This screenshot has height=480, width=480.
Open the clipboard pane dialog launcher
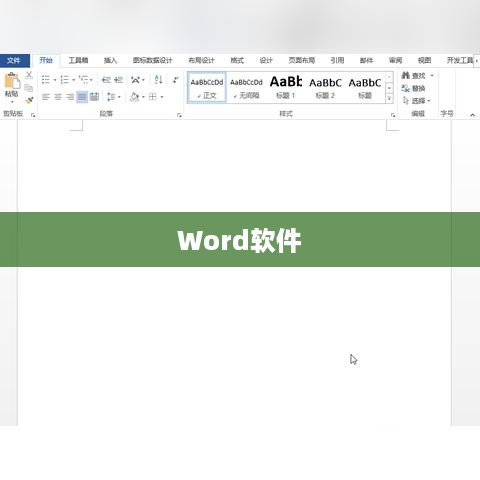tap(33, 115)
